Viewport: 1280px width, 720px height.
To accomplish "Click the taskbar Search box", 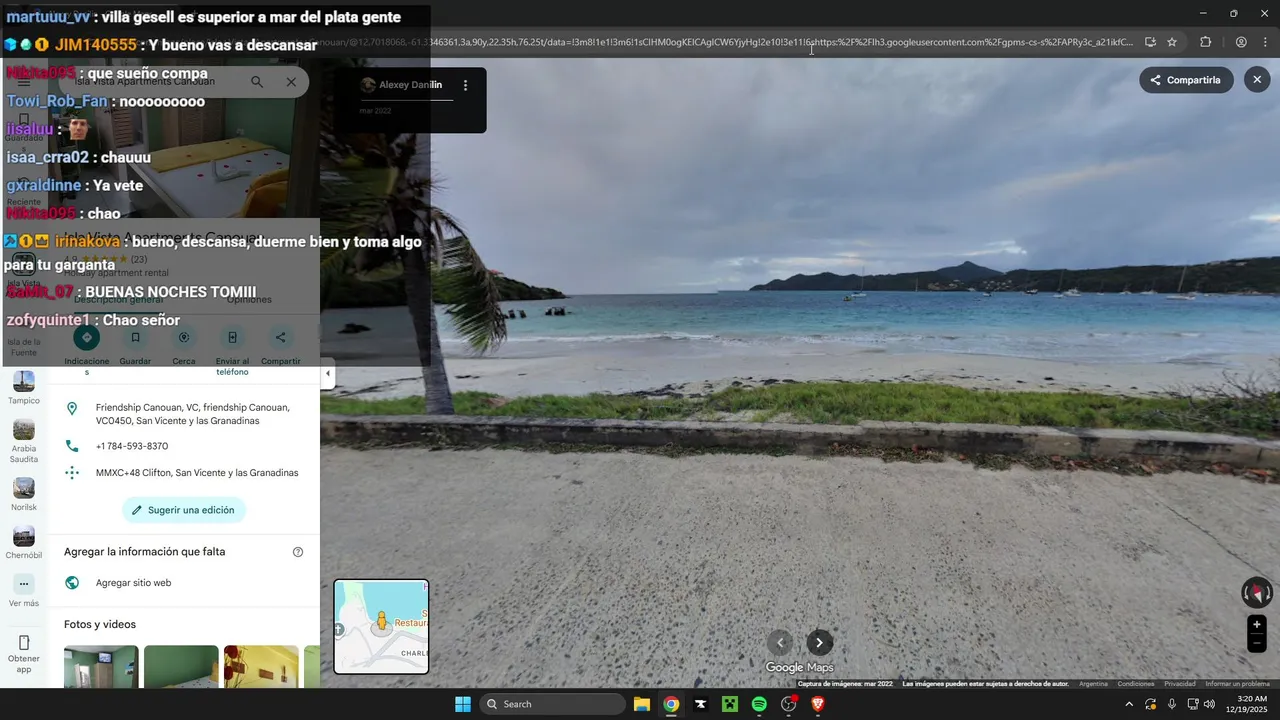I will coord(553,704).
